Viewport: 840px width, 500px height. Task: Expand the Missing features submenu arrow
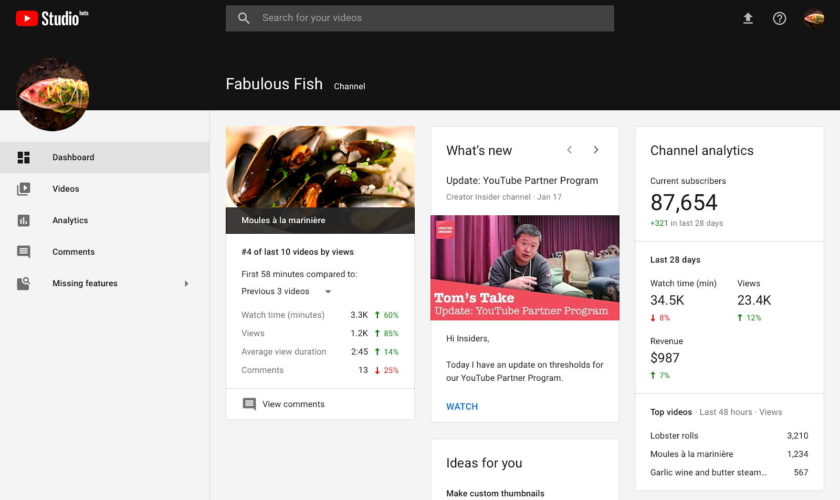(x=186, y=284)
